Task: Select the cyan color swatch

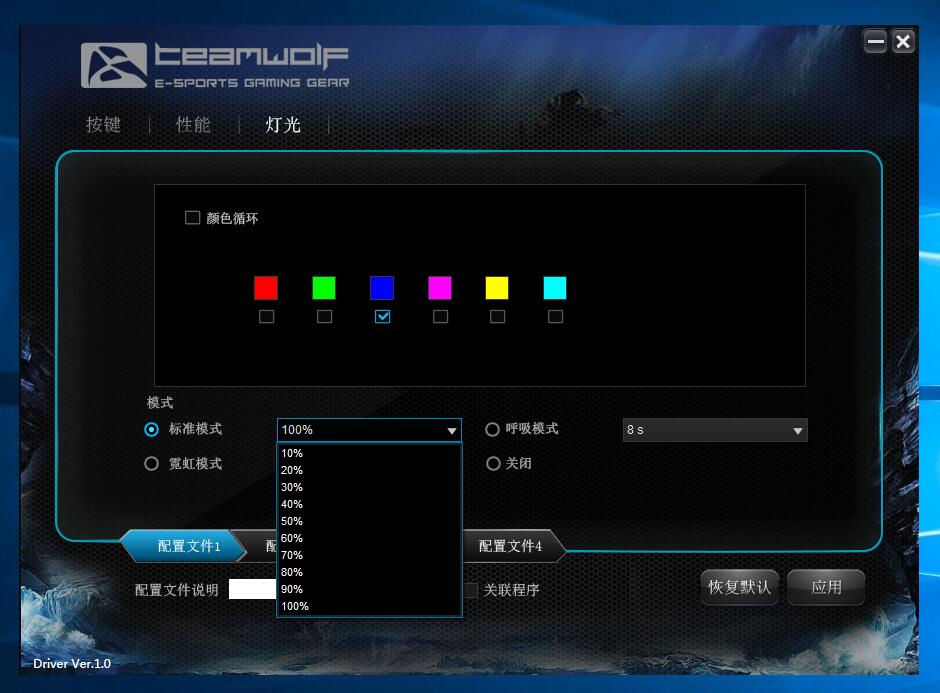Action: point(556,287)
